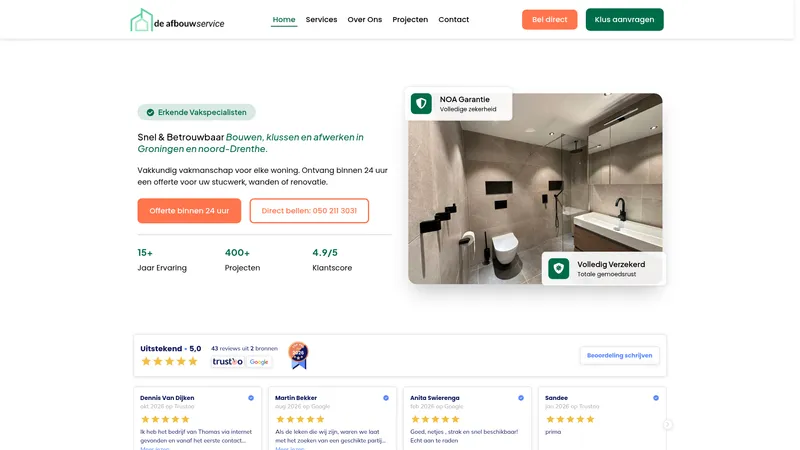The height and width of the screenshot is (450, 800).
Task: Click the stars under Uitstekend 5,0
Action: click(169, 361)
